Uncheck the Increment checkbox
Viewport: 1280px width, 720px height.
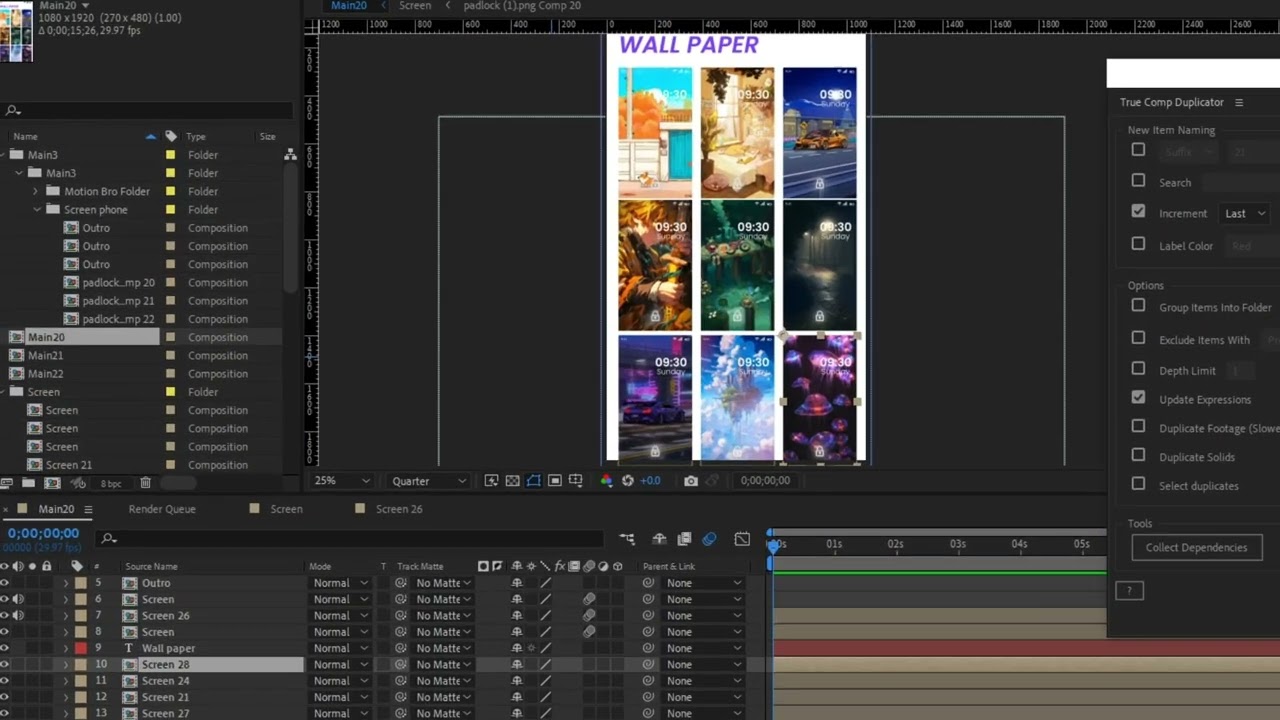1138,212
